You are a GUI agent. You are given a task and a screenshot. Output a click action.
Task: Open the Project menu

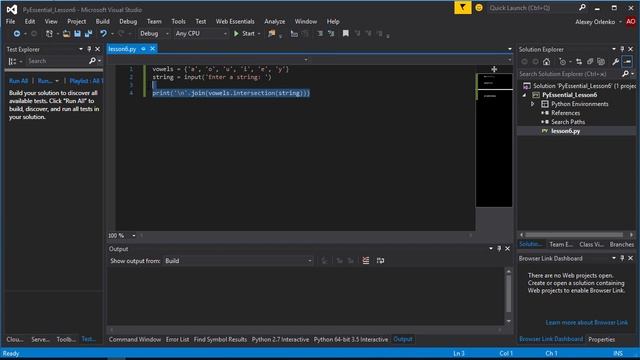(x=77, y=21)
